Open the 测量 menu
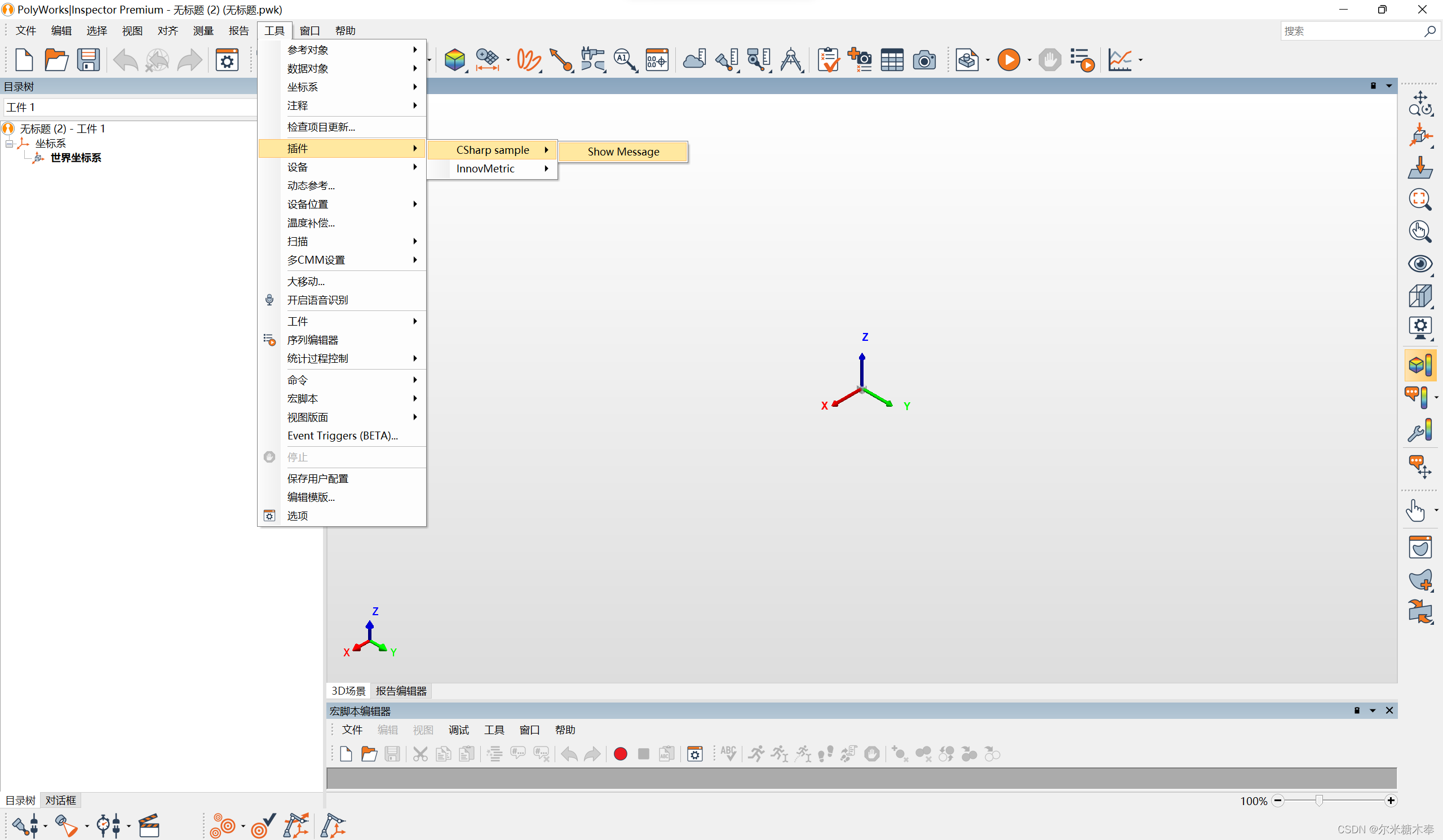The width and height of the screenshot is (1443, 840). point(203,30)
